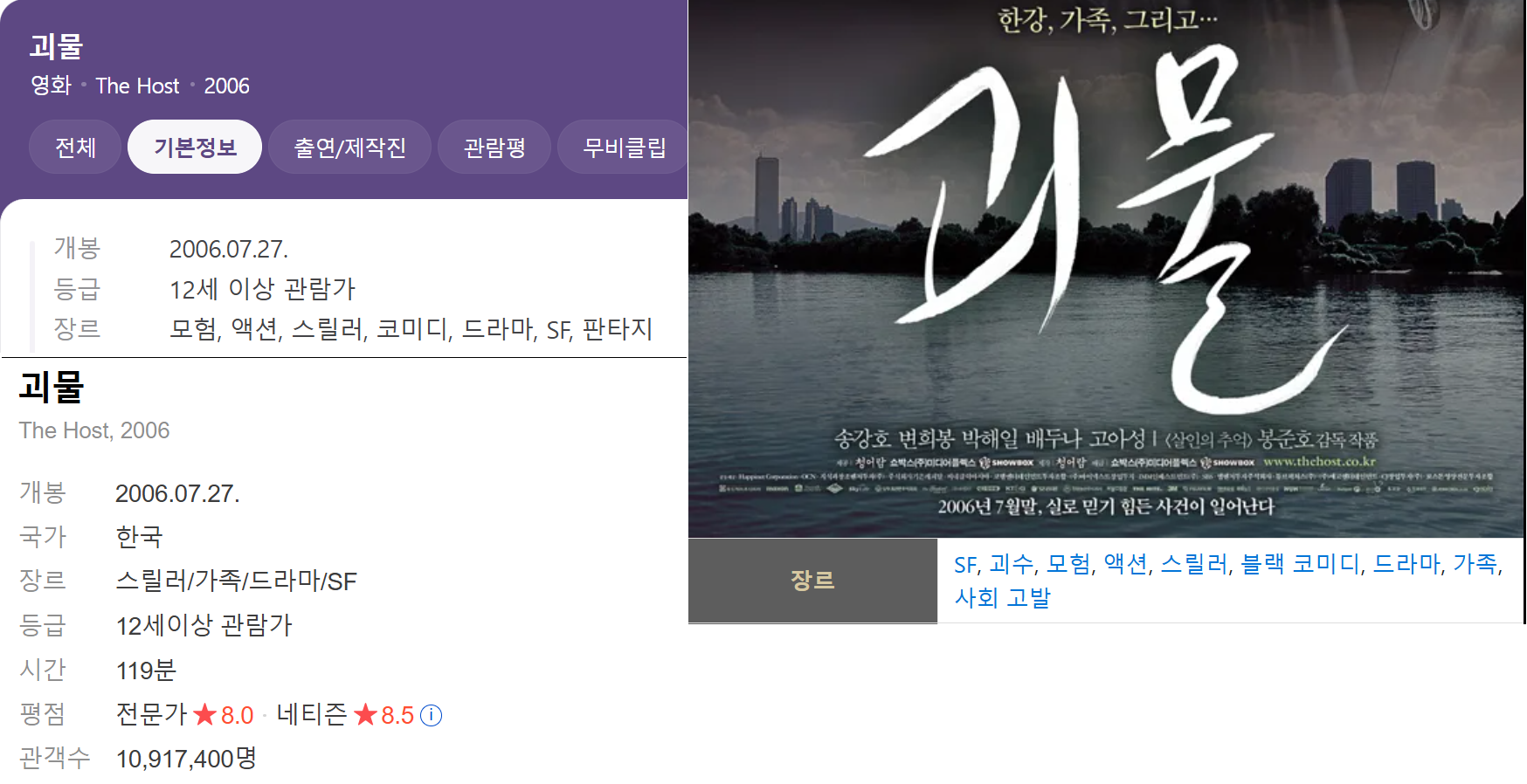The image size is (1527, 784).
Task: Click the red star beside 네티즌 rating
Action: (365, 714)
